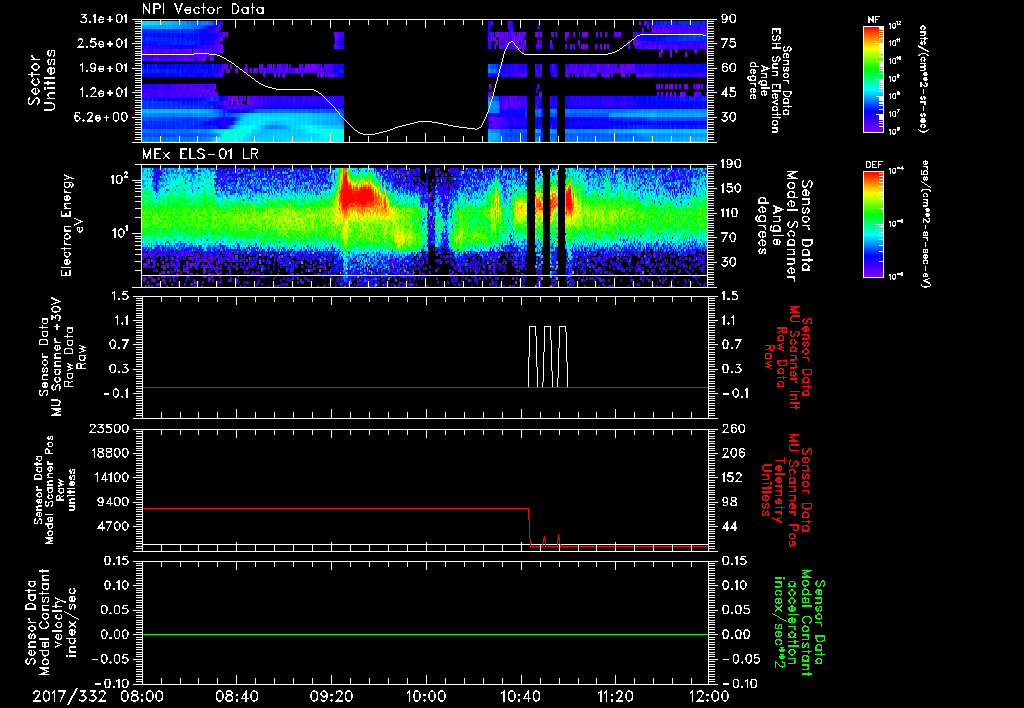
Task: Click the Model Scanner Angle degrees label
Action: point(784,226)
